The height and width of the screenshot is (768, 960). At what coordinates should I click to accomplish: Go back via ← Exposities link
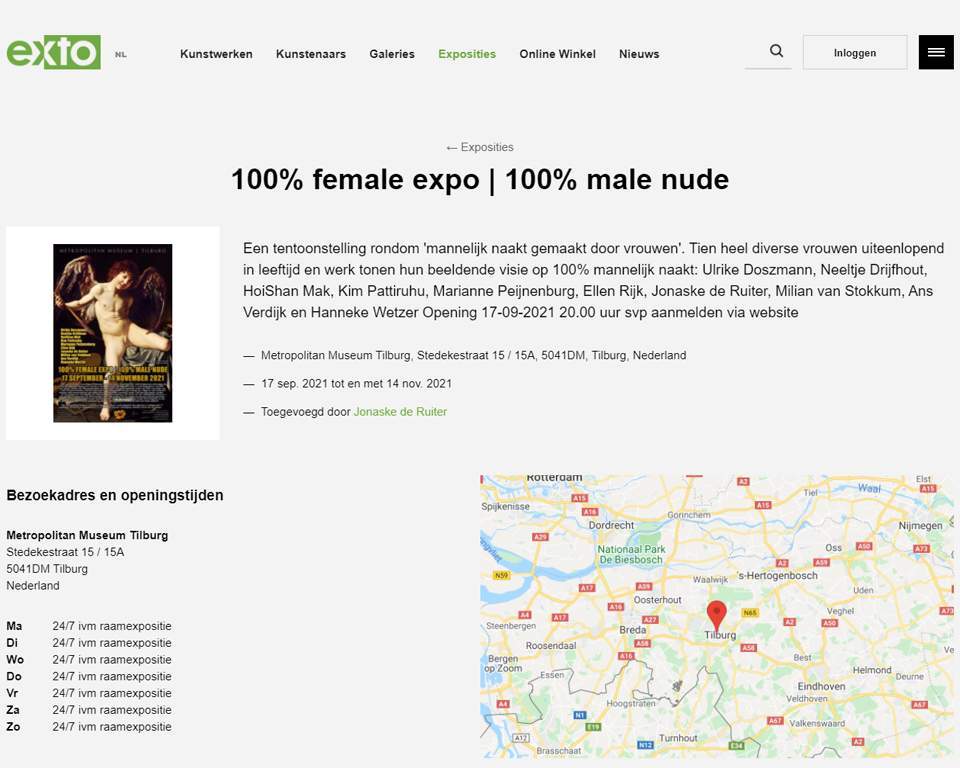(x=480, y=147)
